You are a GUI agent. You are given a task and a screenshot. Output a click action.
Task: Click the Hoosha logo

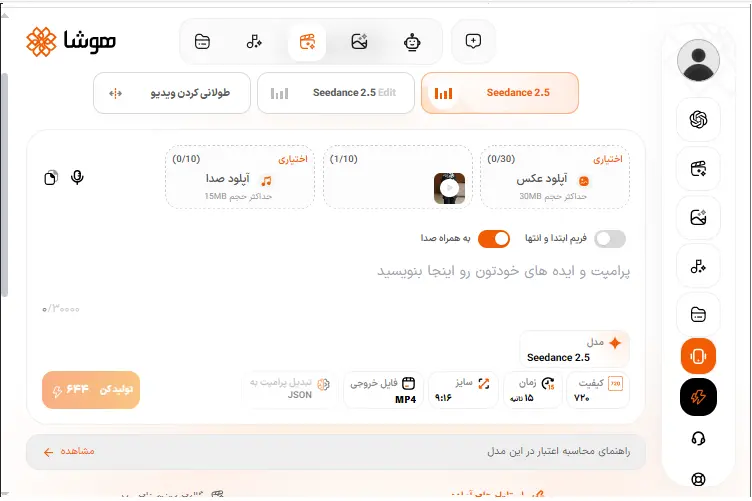pyautogui.click(x=71, y=41)
